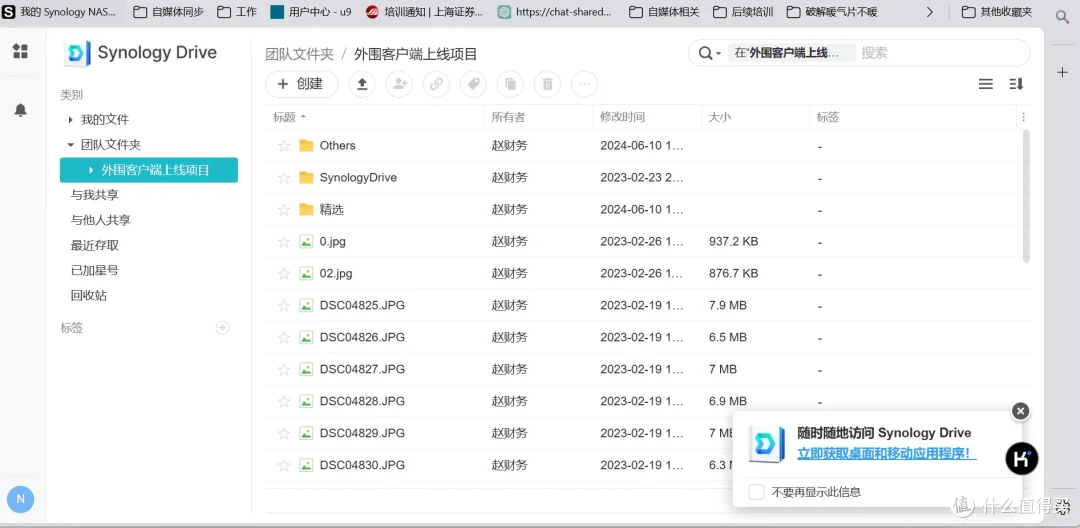Open 已加星号 in sidebar
This screenshot has height=528, width=1080.
(x=94, y=271)
